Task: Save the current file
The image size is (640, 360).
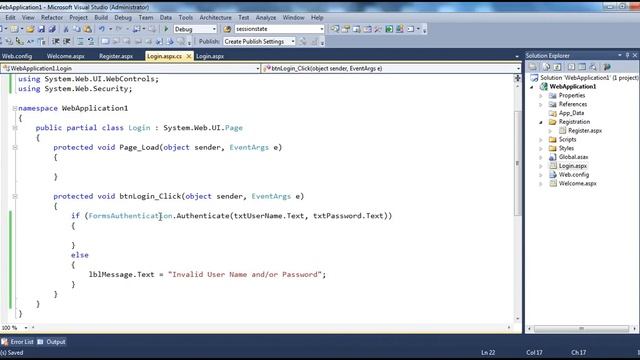Action: click(x=41, y=29)
